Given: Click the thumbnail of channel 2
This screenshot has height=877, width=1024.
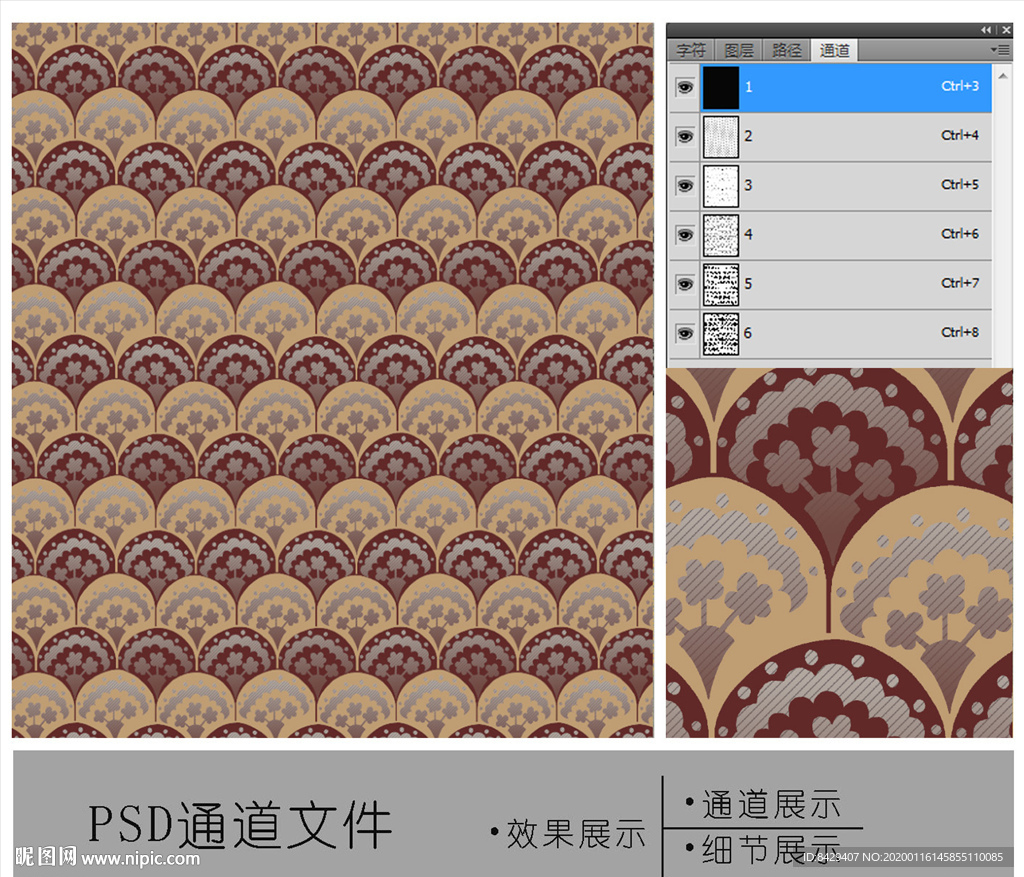Looking at the screenshot, I should tap(721, 136).
